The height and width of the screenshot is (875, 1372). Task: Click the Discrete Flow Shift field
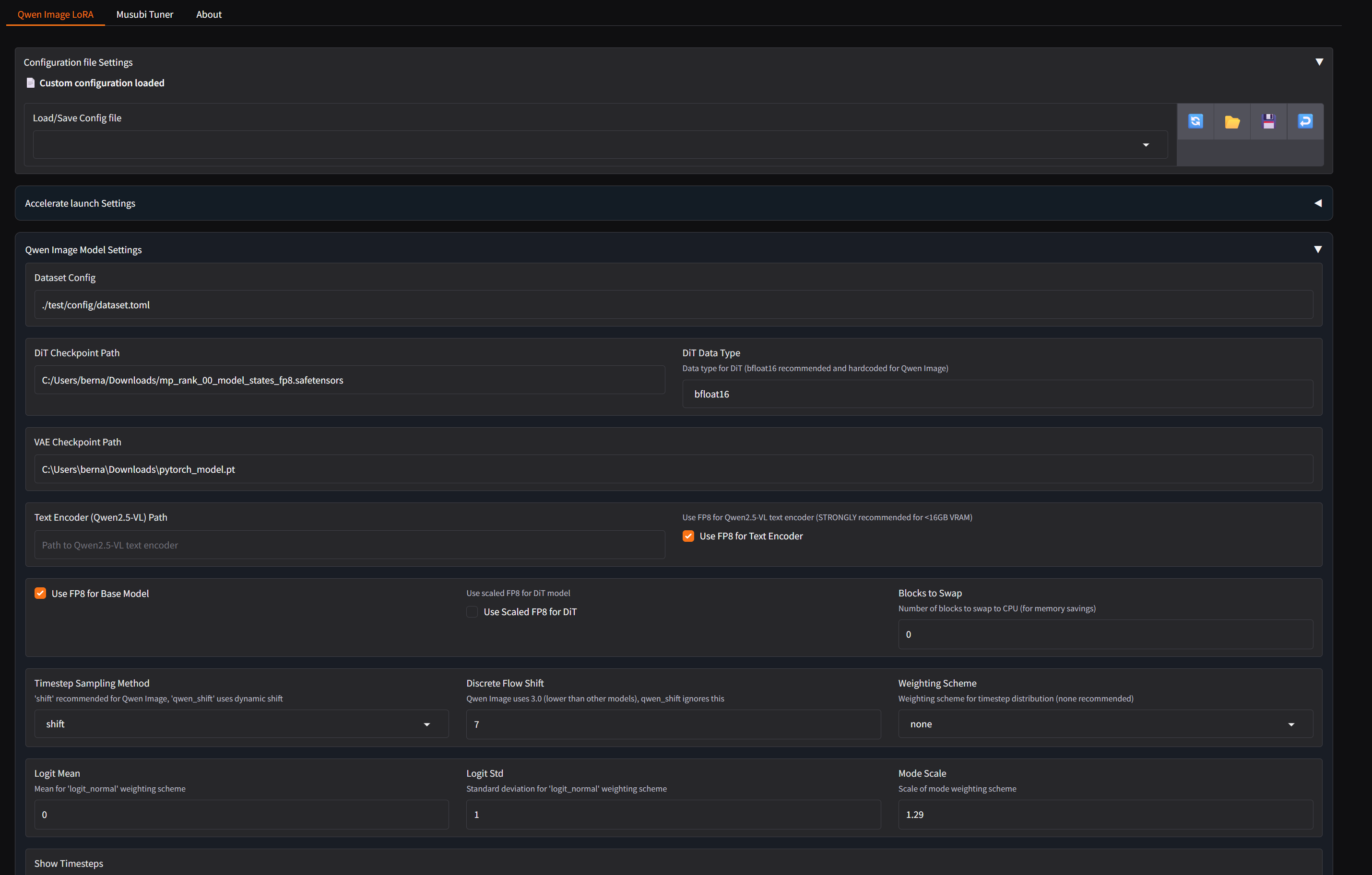pyautogui.click(x=673, y=724)
